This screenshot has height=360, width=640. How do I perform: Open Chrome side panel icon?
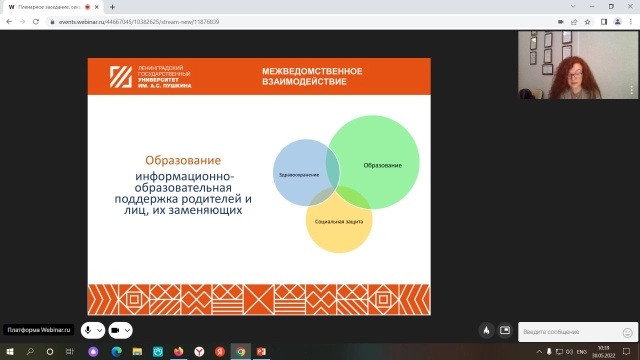[x=604, y=22]
